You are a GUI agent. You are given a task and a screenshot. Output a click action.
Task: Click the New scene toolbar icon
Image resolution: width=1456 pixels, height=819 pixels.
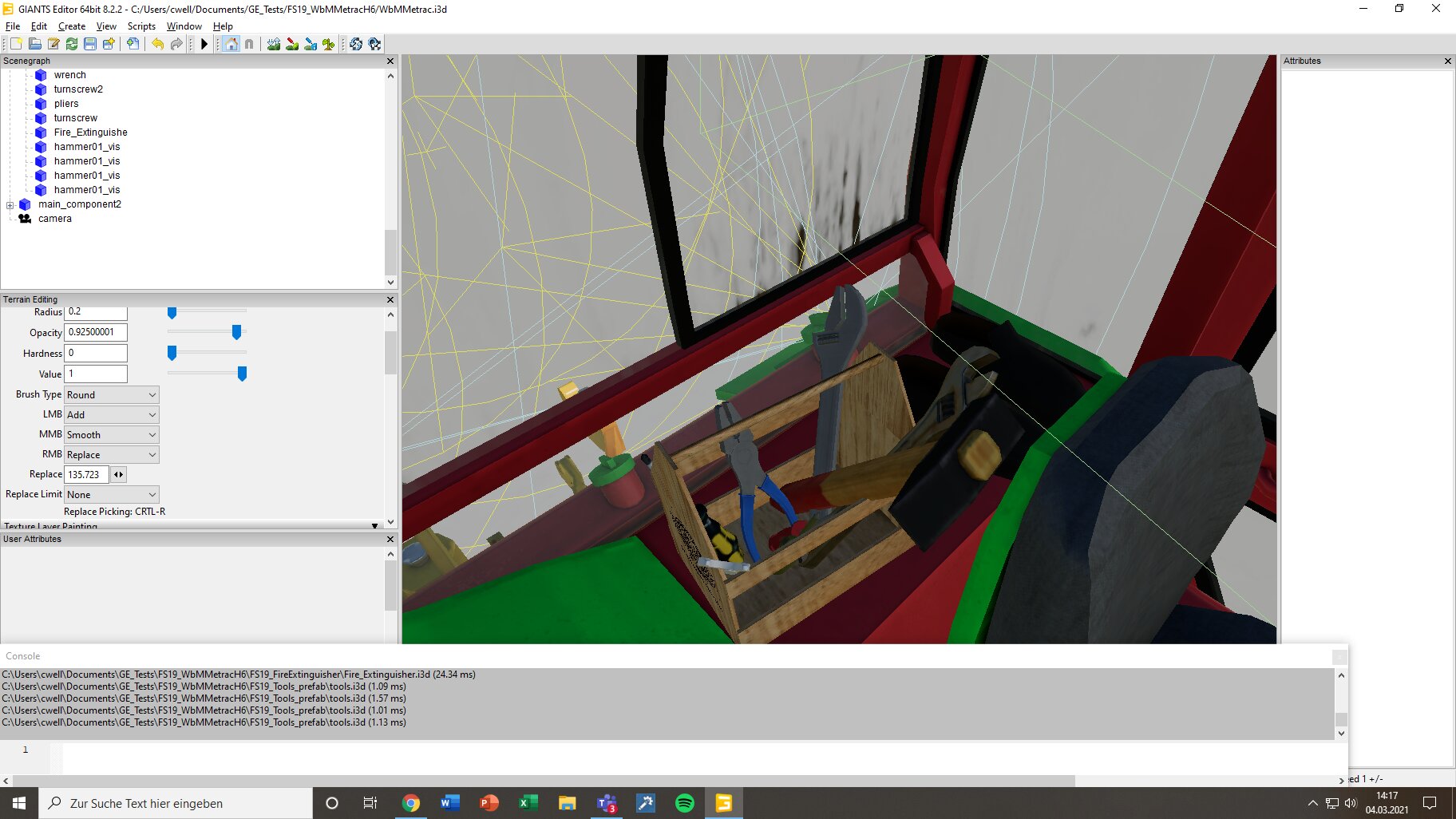pyautogui.click(x=16, y=44)
